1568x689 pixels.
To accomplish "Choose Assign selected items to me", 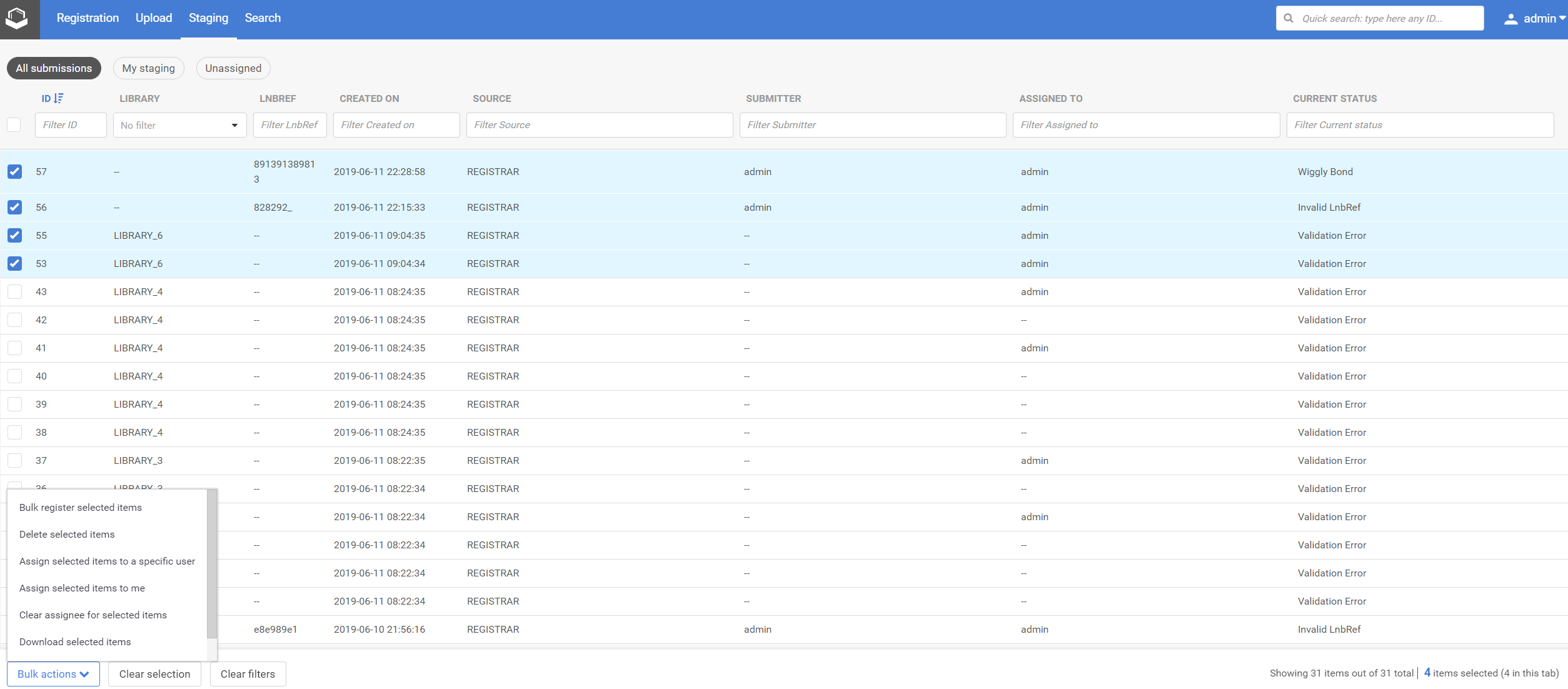I will [82, 588].
